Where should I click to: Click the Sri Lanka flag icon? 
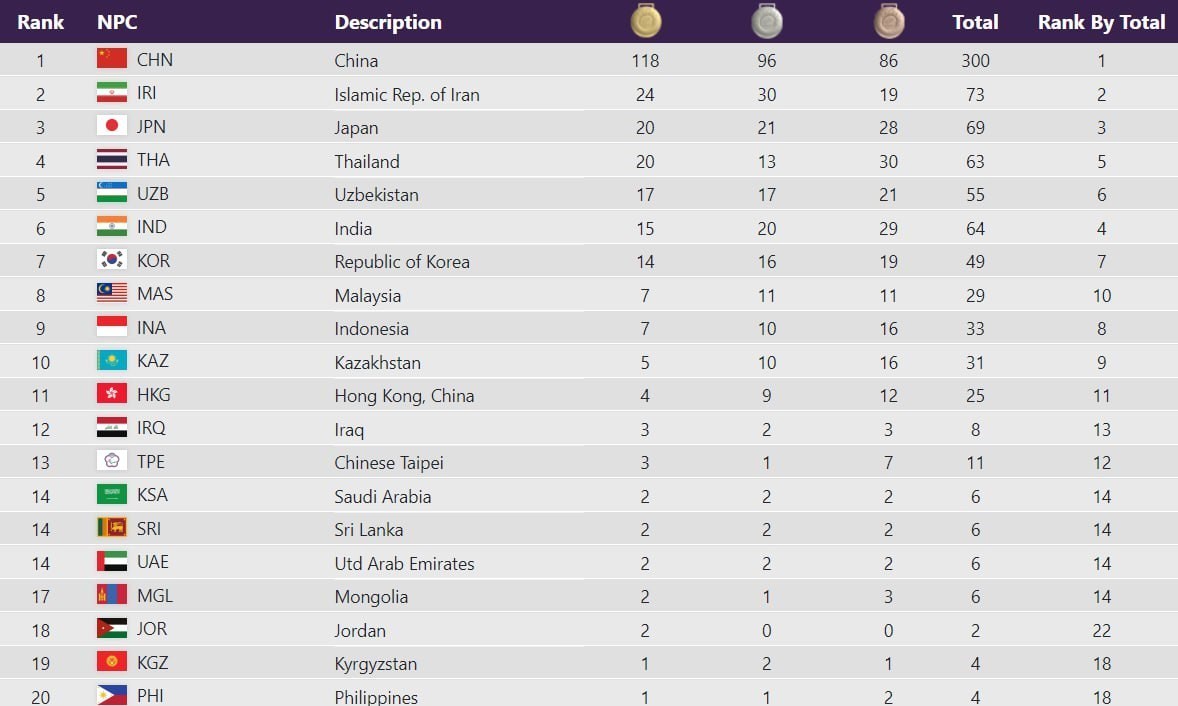pos(112,528)
